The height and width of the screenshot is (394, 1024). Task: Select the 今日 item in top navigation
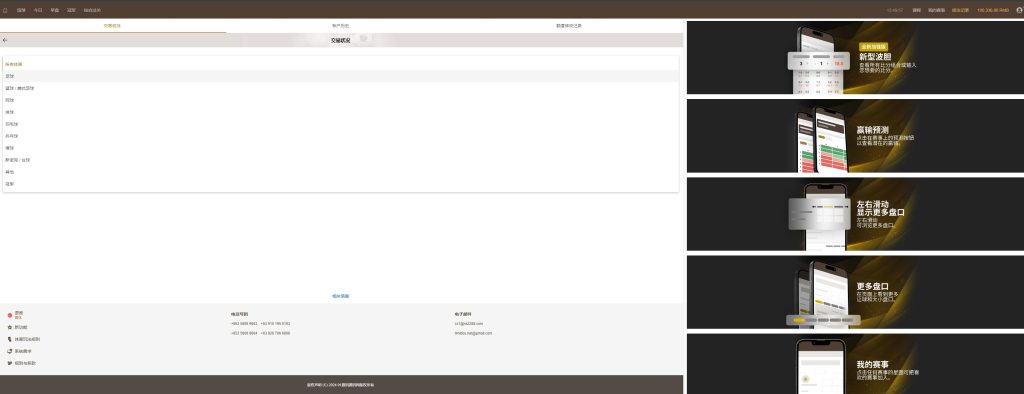38,10
